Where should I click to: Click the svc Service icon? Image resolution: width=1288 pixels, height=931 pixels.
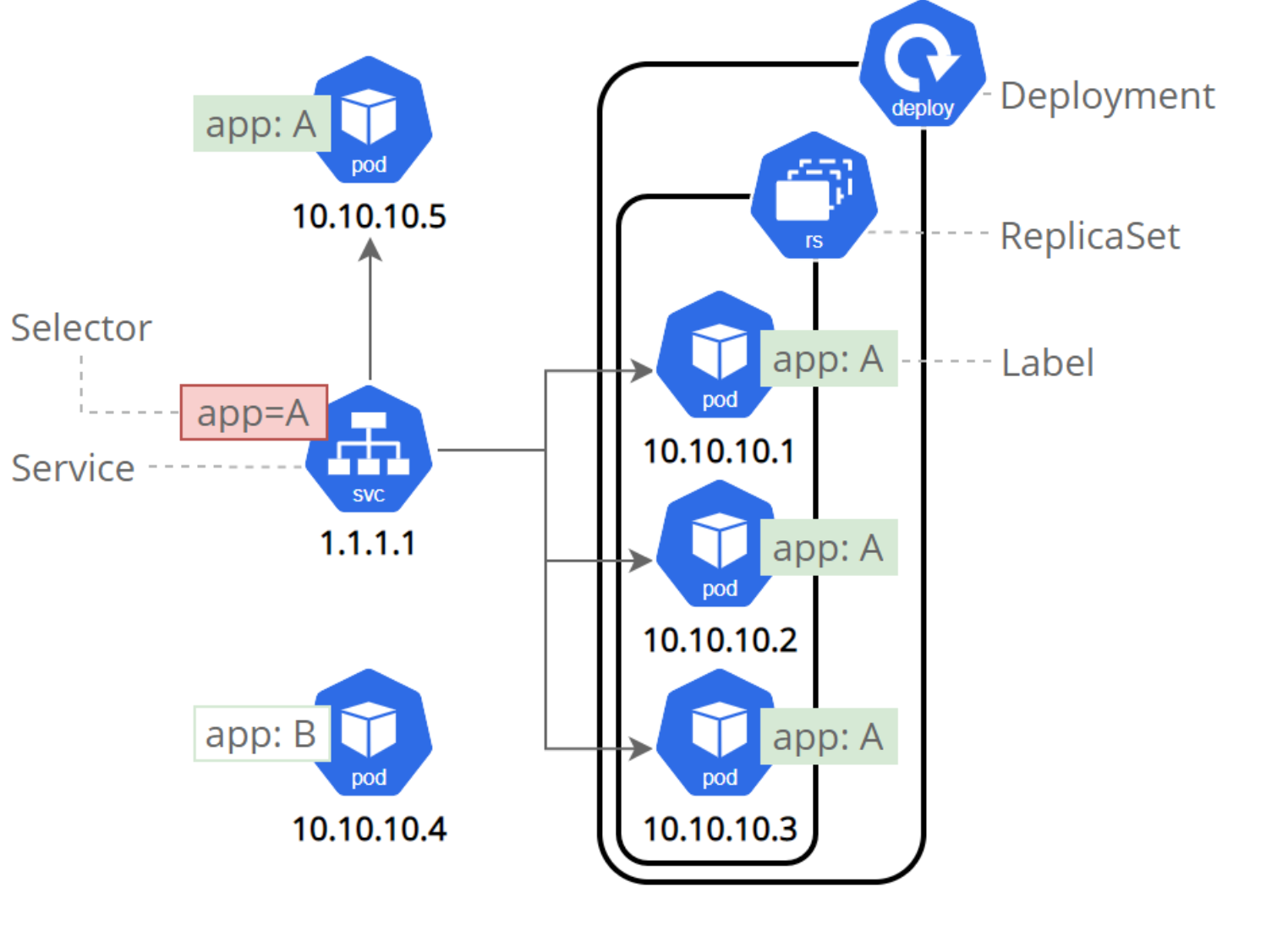coord(369,448)
